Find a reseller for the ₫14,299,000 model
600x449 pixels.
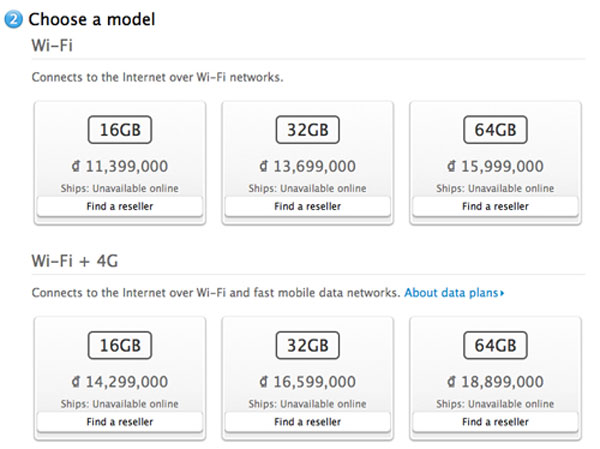(x=119, y=421)
